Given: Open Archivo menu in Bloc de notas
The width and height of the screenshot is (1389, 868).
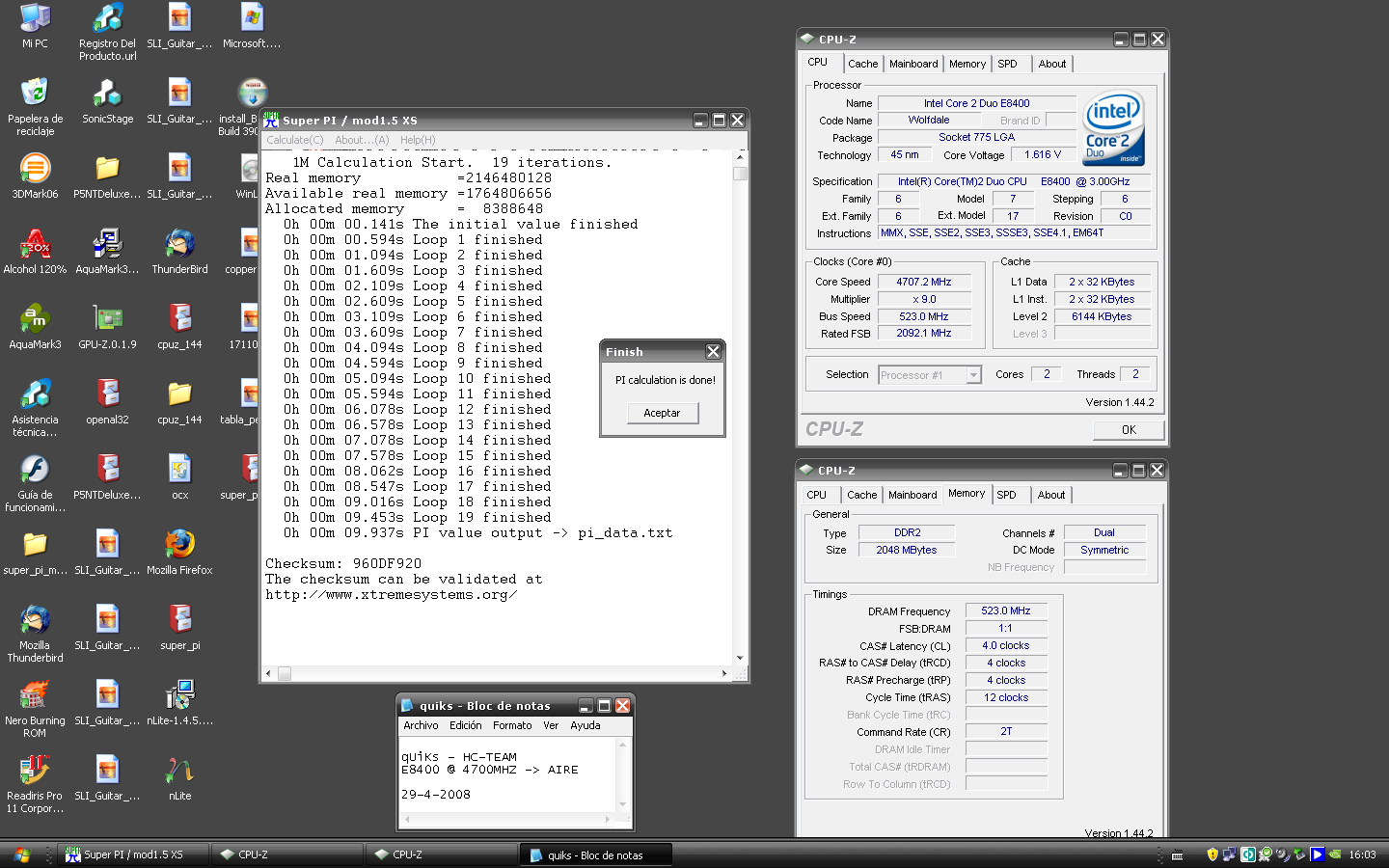Looking at the screenshot, I should tap(421, 725).
